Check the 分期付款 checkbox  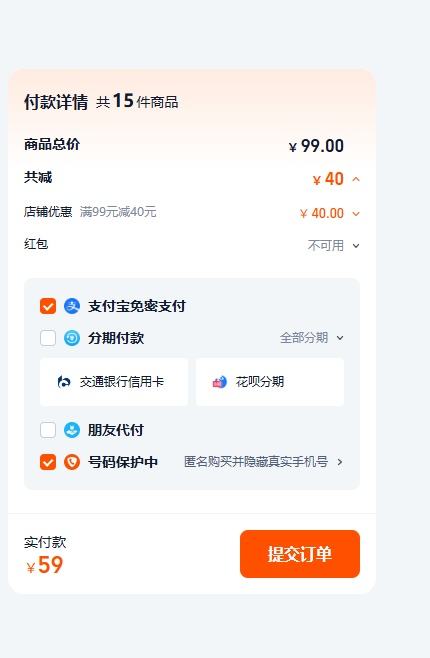click(x=48, y=338)
